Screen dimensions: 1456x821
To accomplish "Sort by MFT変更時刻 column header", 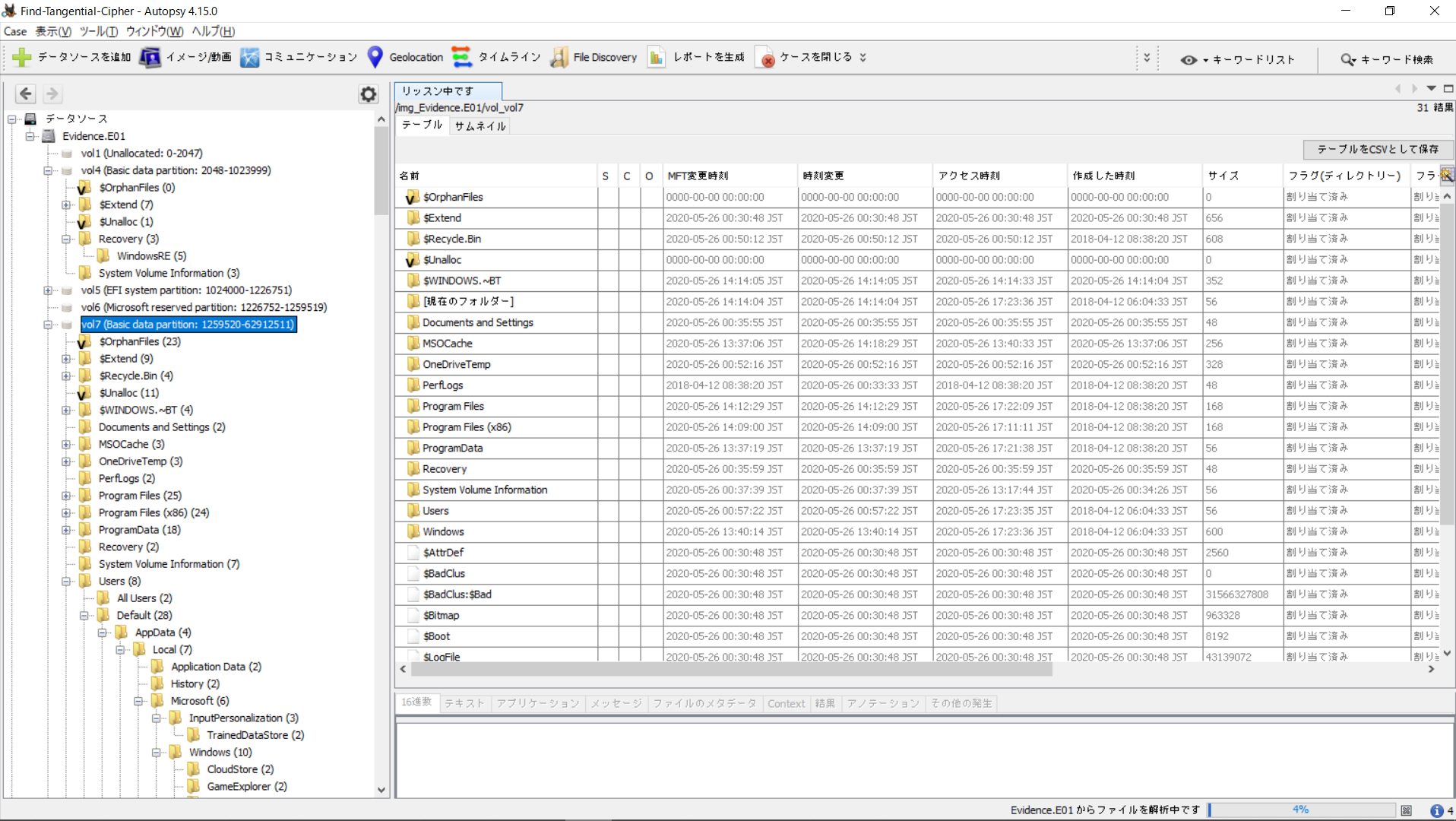I will point(730,176).
